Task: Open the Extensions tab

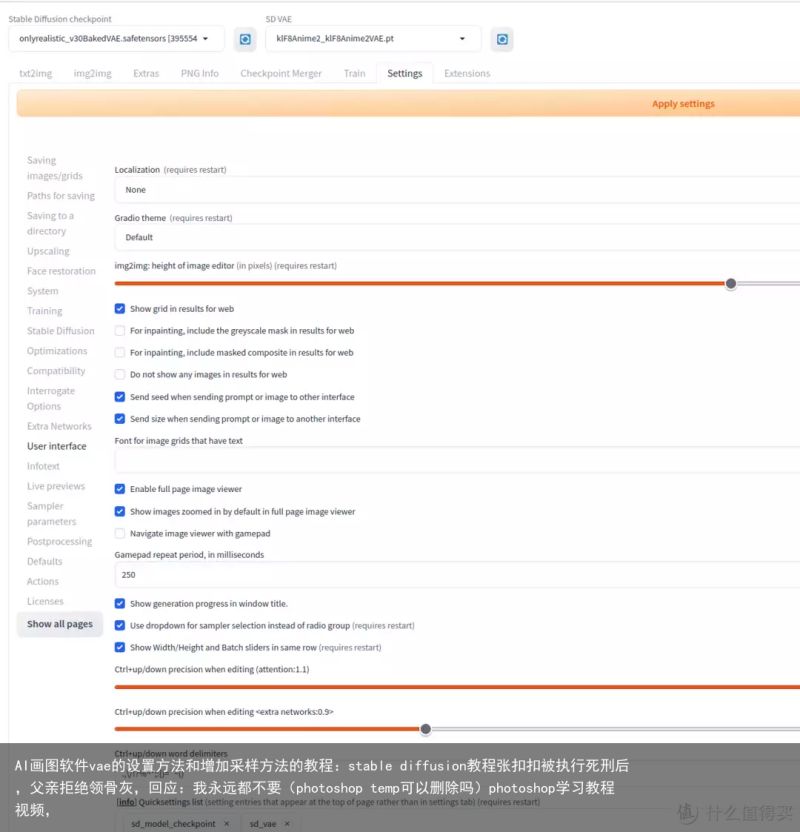Action: (x=467, y=73)
